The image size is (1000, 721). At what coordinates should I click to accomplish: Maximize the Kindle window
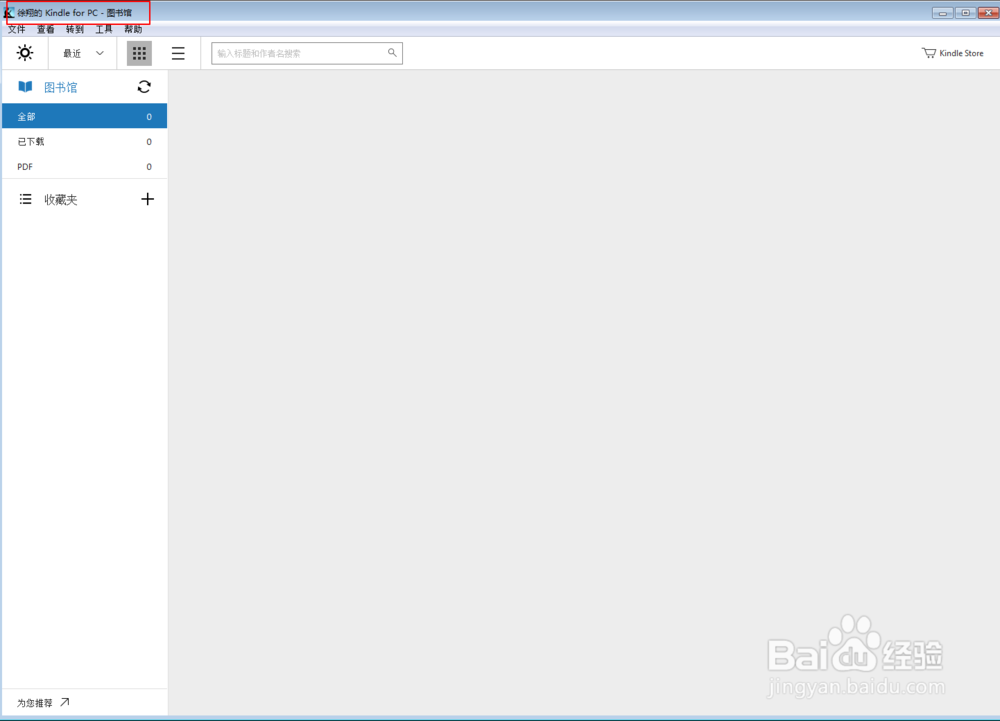pos(966,13)
